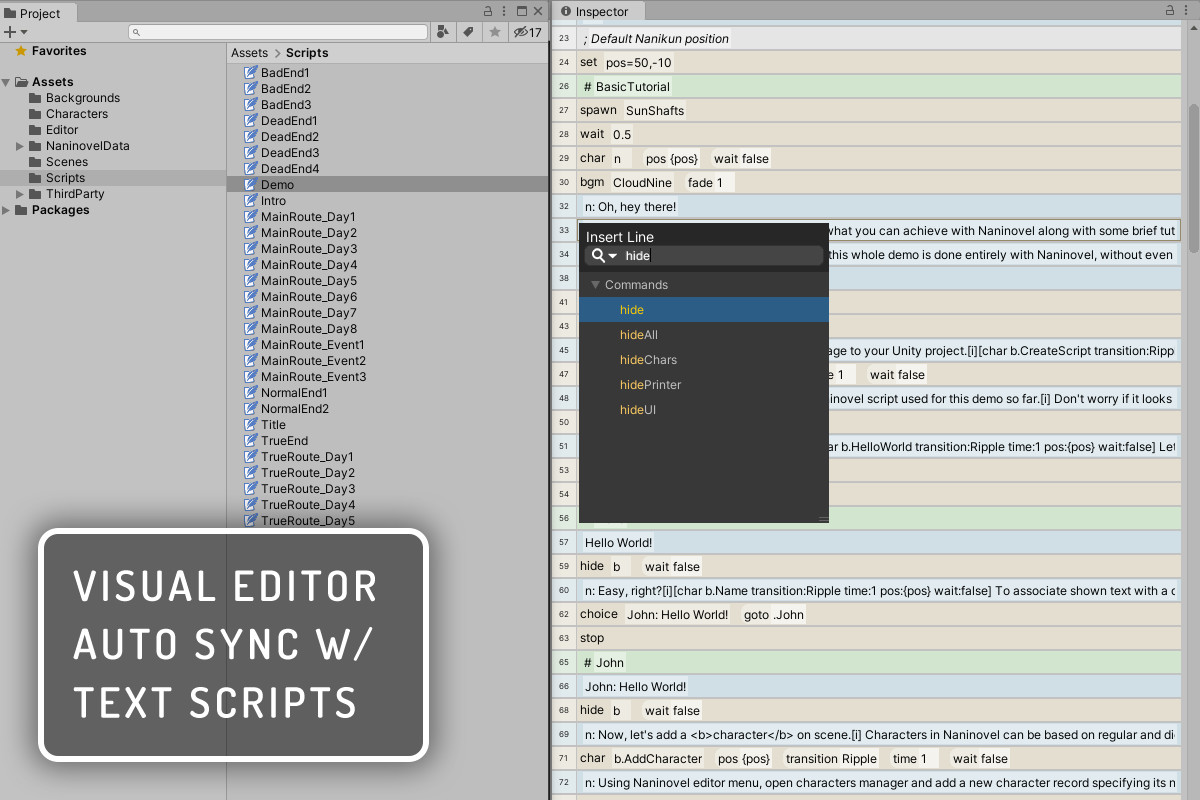Viewport: 1200px width, 800px height.
Task: Select hideAll from the command list
Action: click(639, 335)
